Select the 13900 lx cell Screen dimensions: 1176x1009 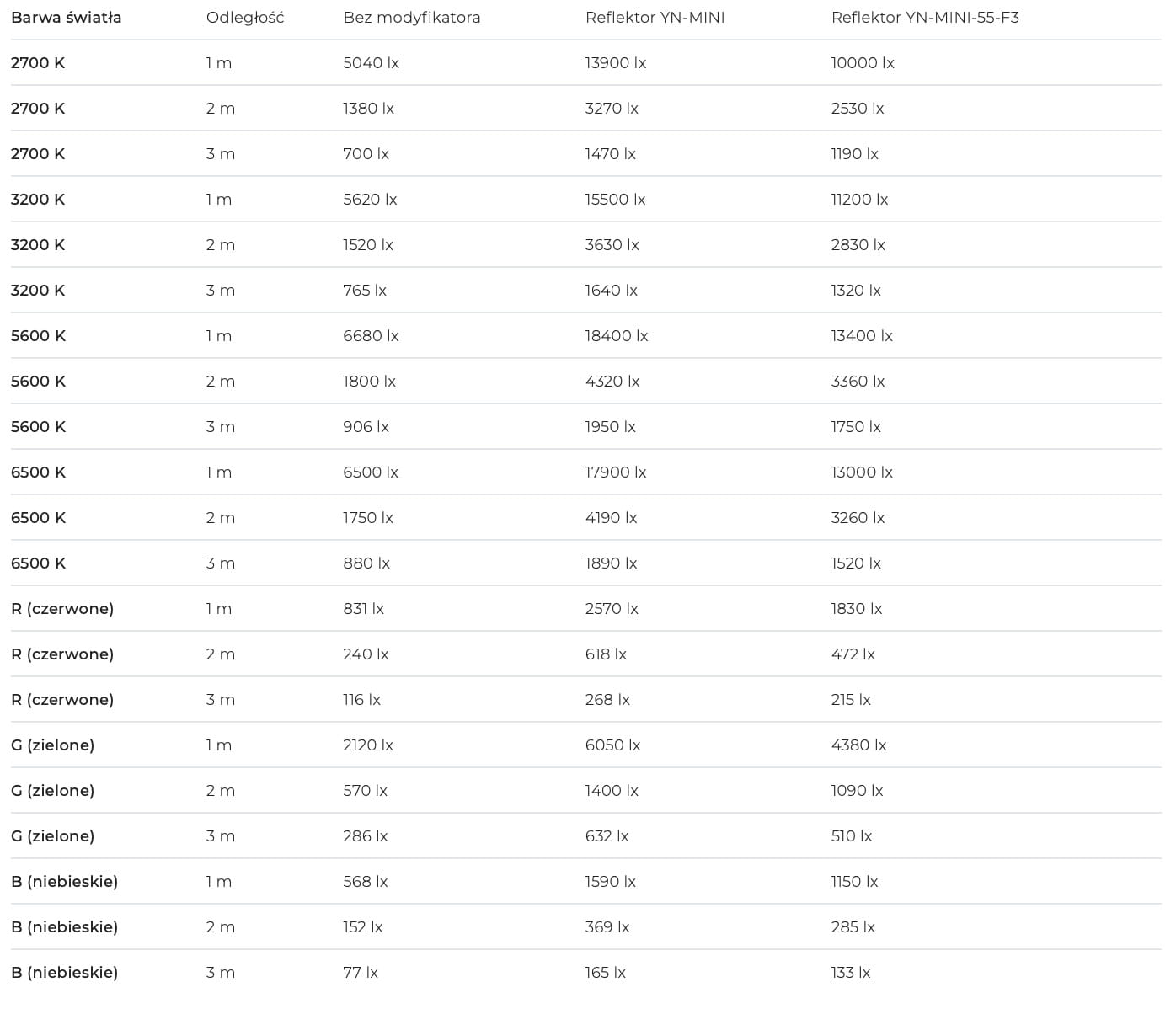pyautogui.click(x=616, y=63)
